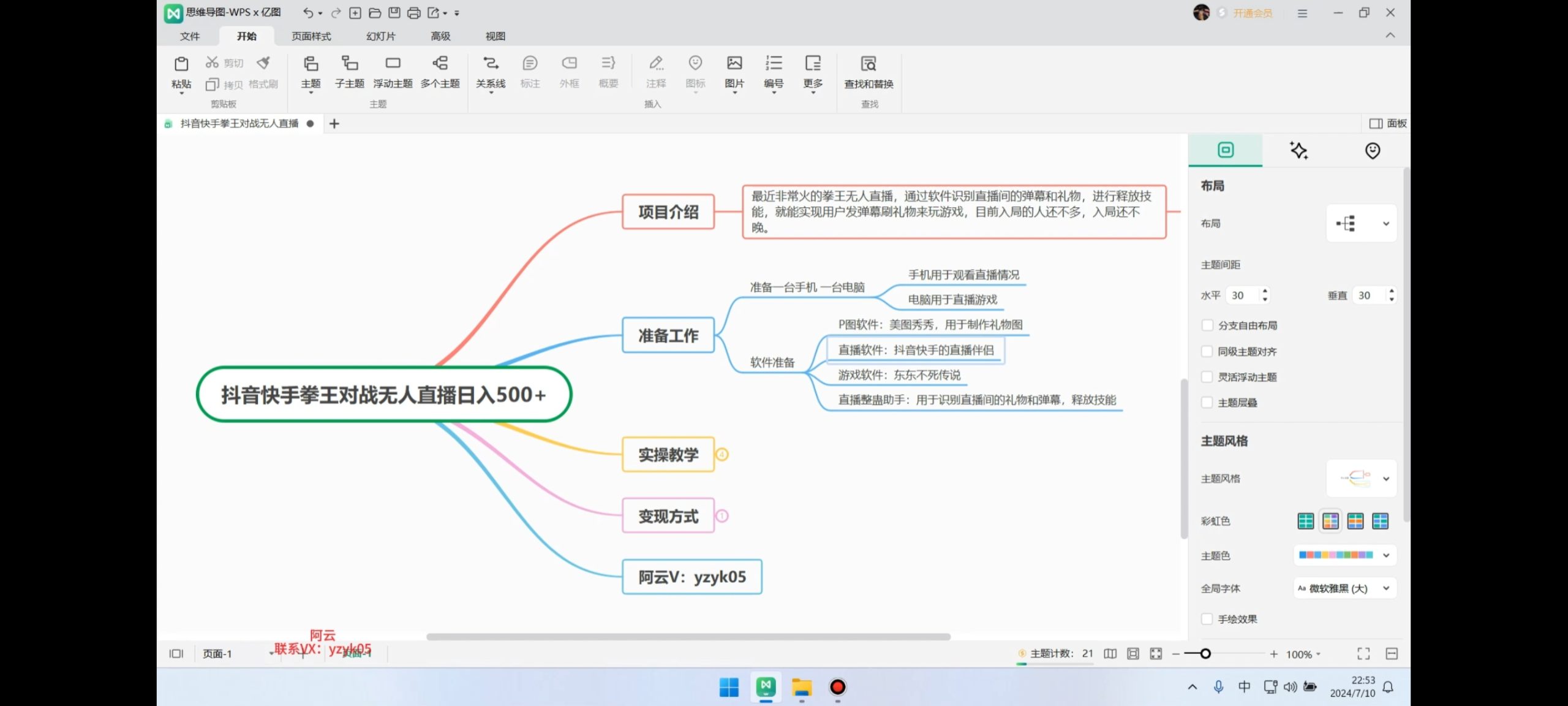The width and height of the screenshot is (1568, 706).
Task: Click the 概要 summary tool
Action: pyautogui.click(x=608, y=72)
